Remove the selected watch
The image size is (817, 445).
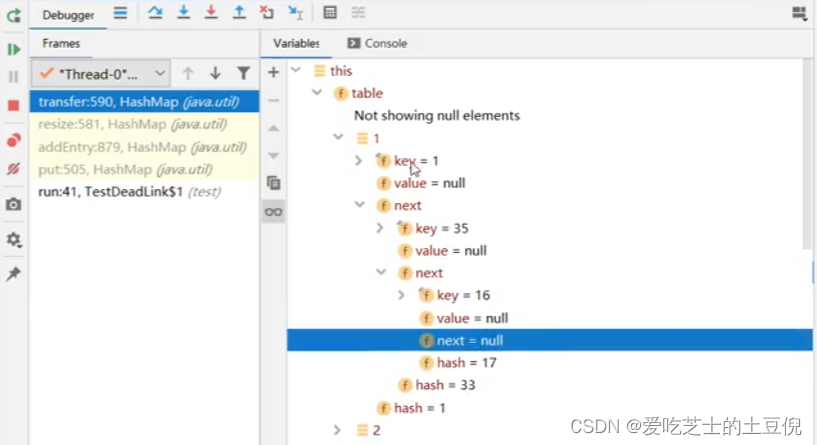[x=274, y=100]
